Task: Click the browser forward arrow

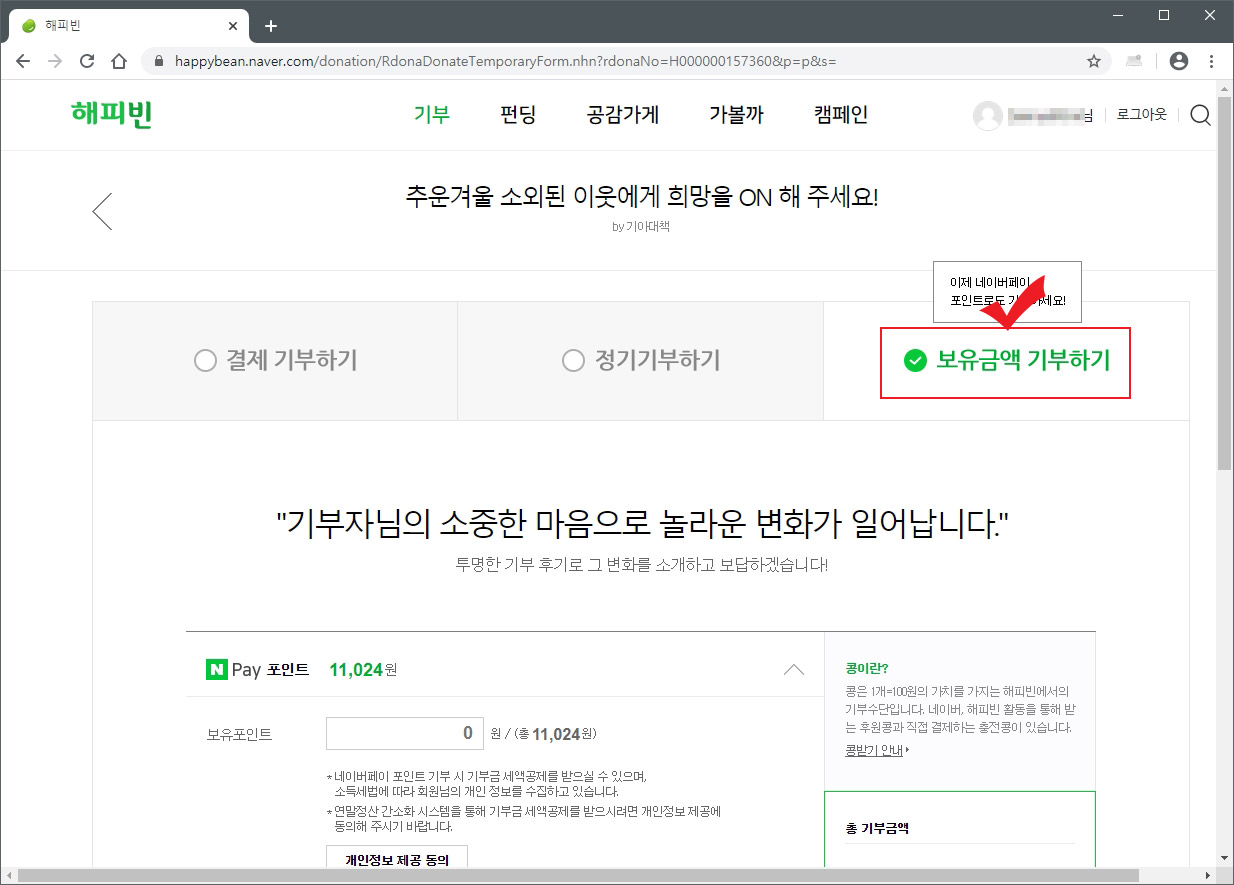Action: [x=55, y=61]
